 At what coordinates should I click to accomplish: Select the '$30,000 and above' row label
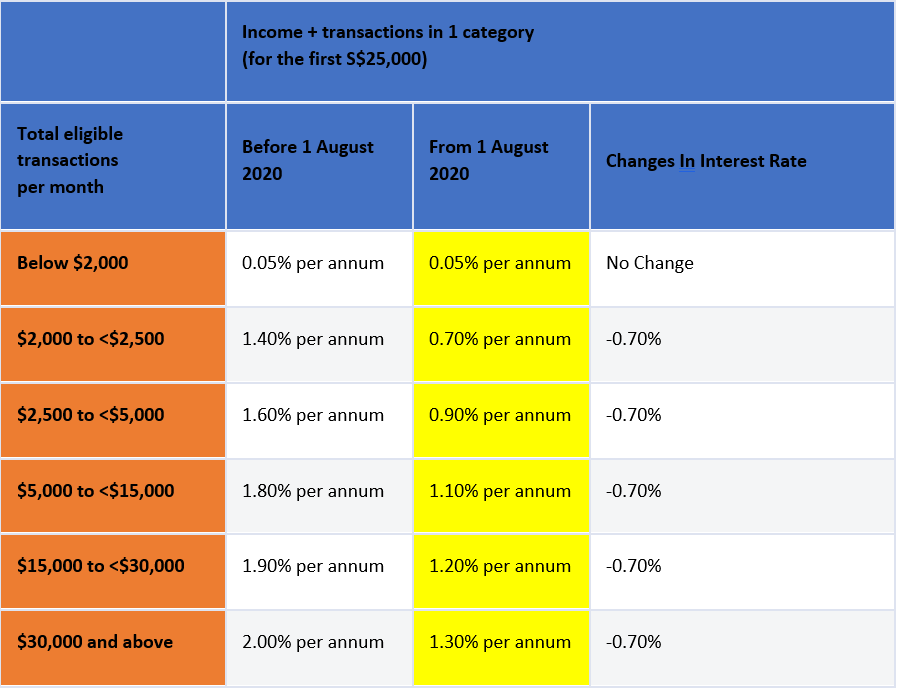coord(95,642)
